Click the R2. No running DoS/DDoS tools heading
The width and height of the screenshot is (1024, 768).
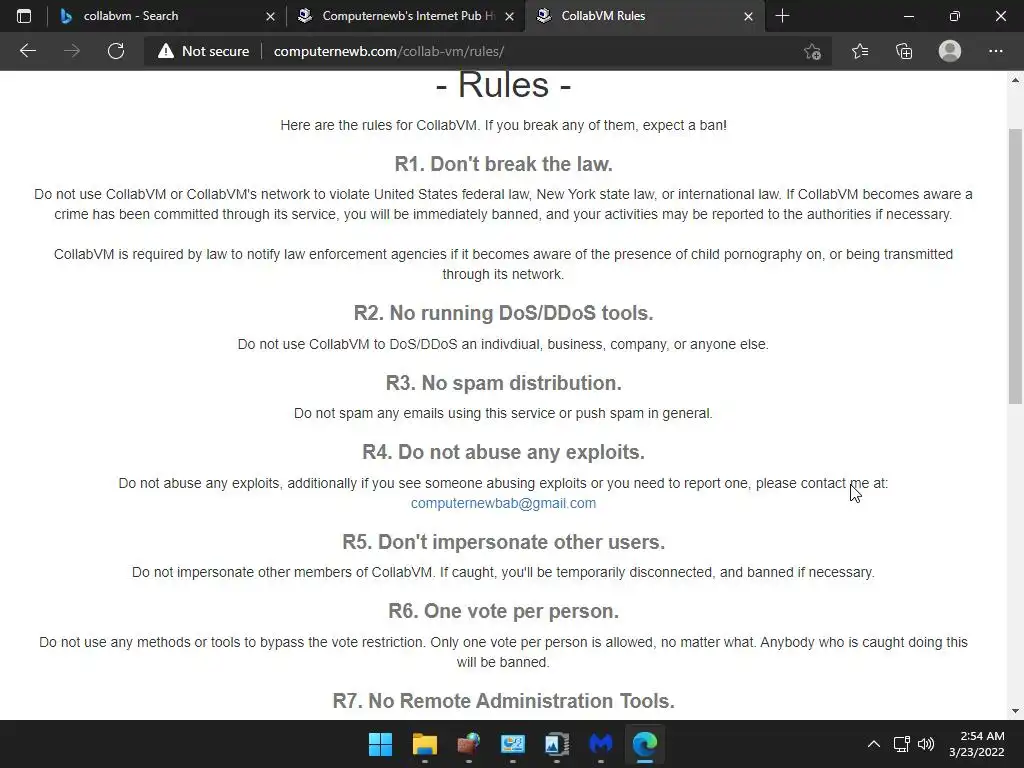click(504, 313)
